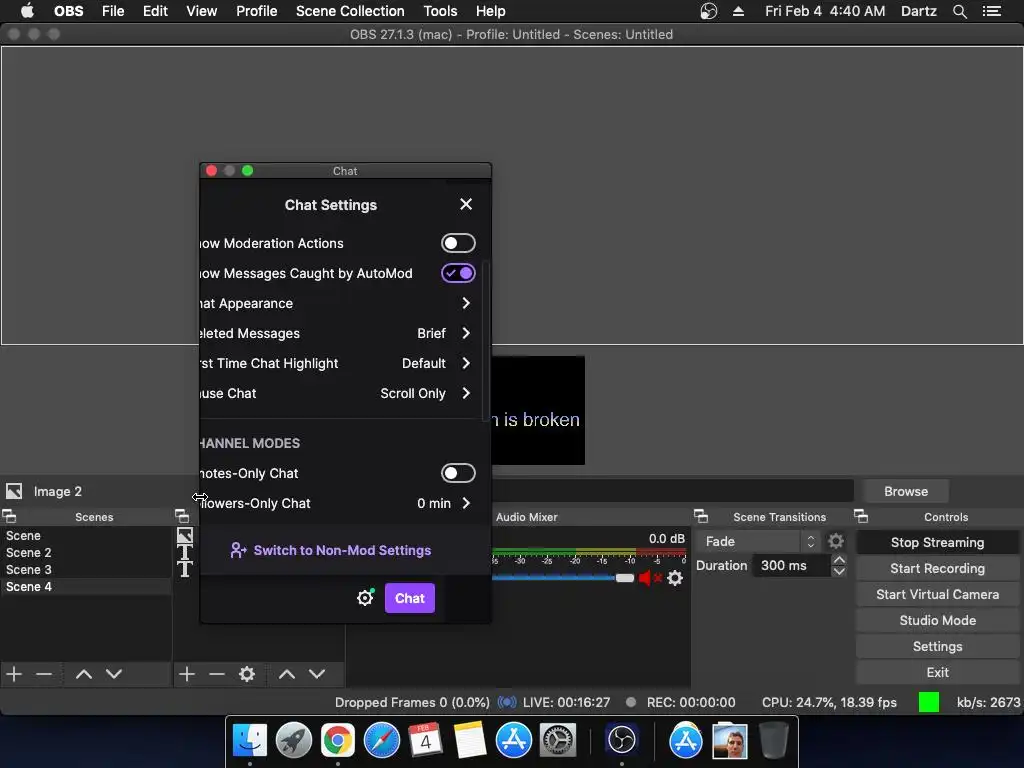
Task: Enable Emotes-Only Chat toggle
Action: [458, 473]
